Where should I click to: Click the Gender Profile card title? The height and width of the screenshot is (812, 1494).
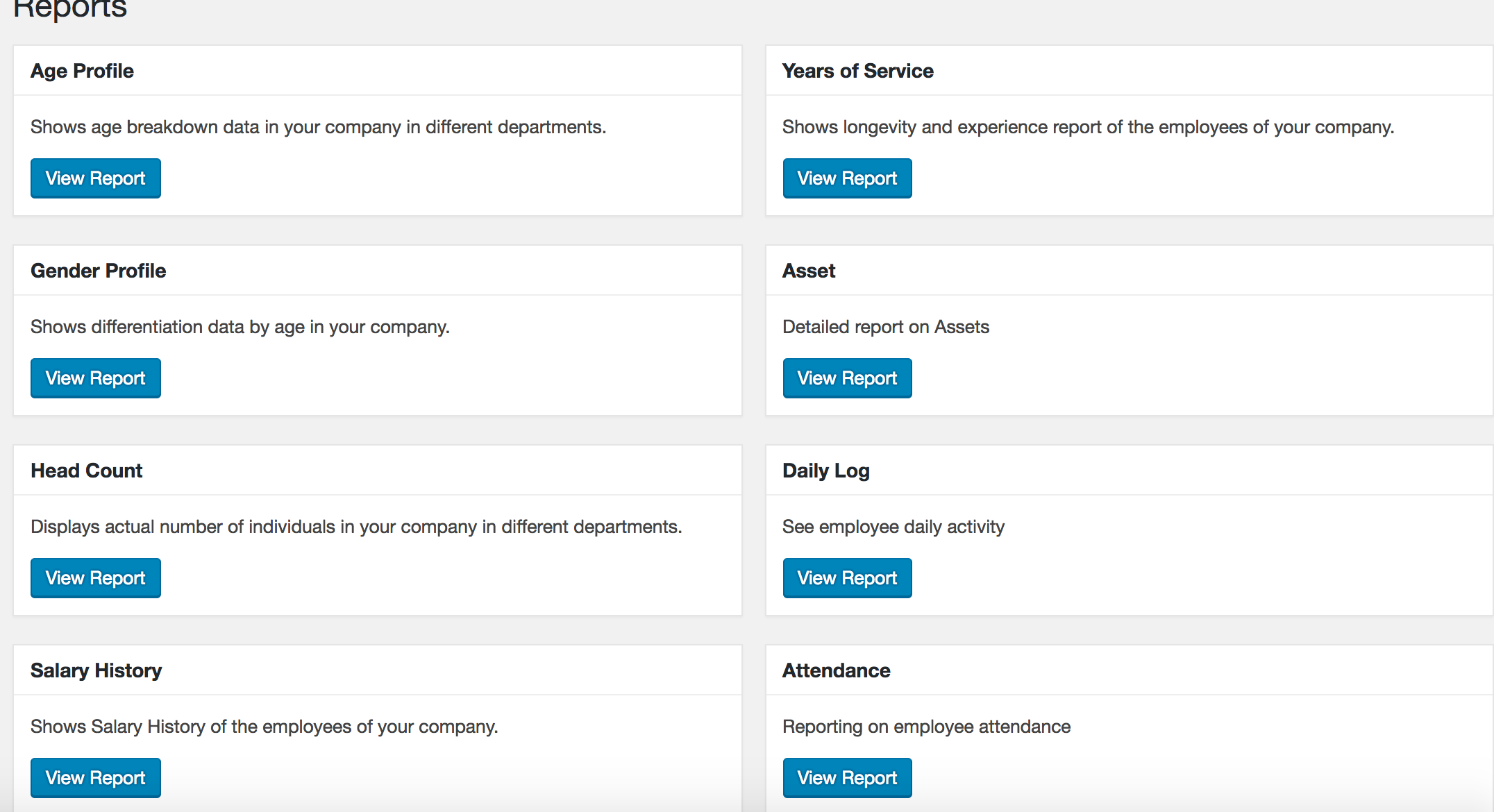98,271
